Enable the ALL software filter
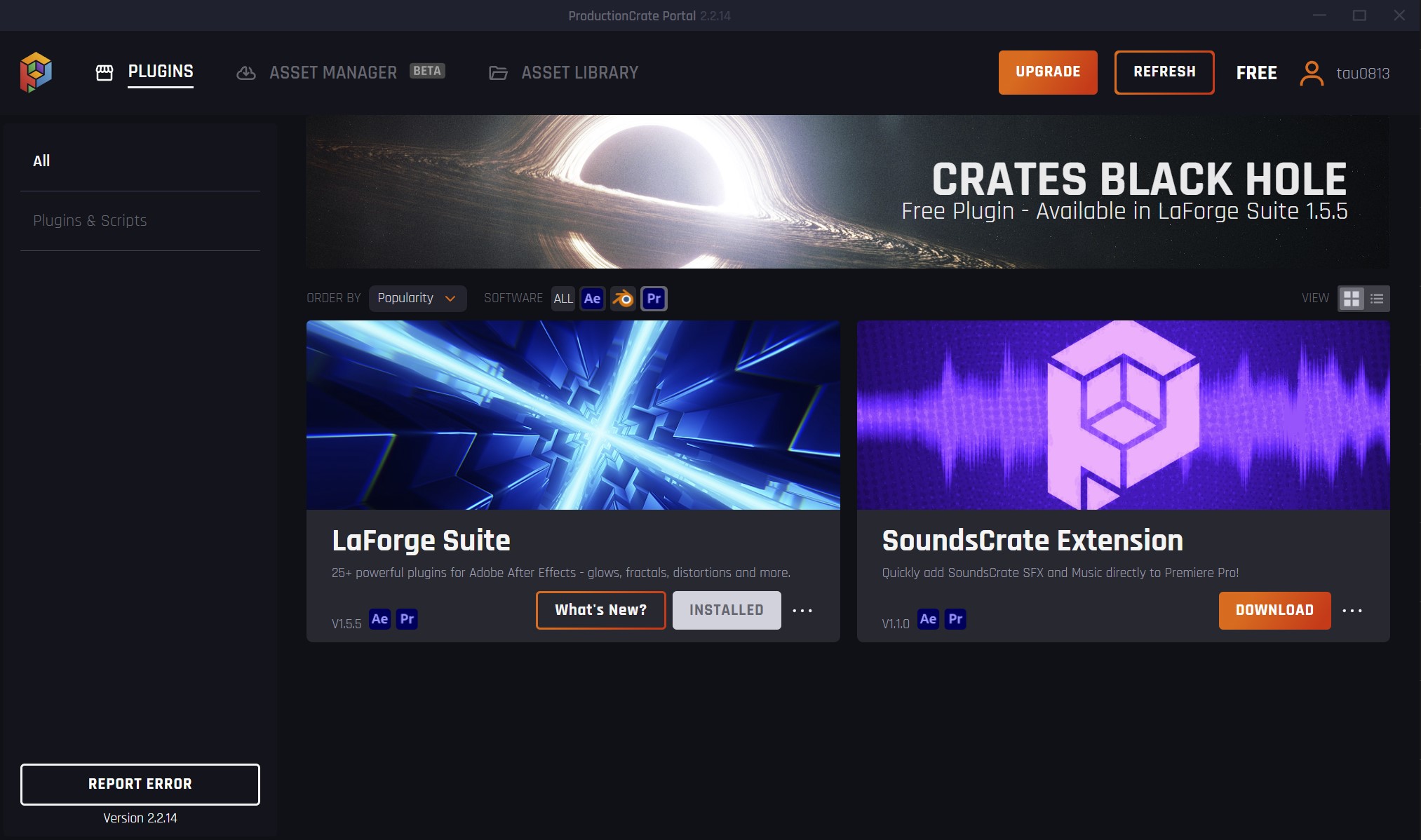 click(563, 298)
